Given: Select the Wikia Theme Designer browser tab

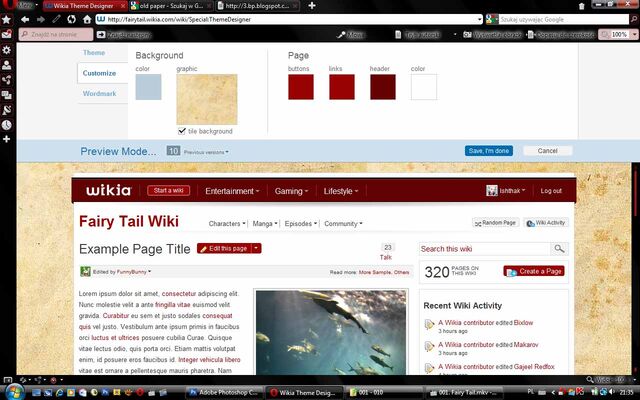Looking at the screenshot, I should 85,6.
